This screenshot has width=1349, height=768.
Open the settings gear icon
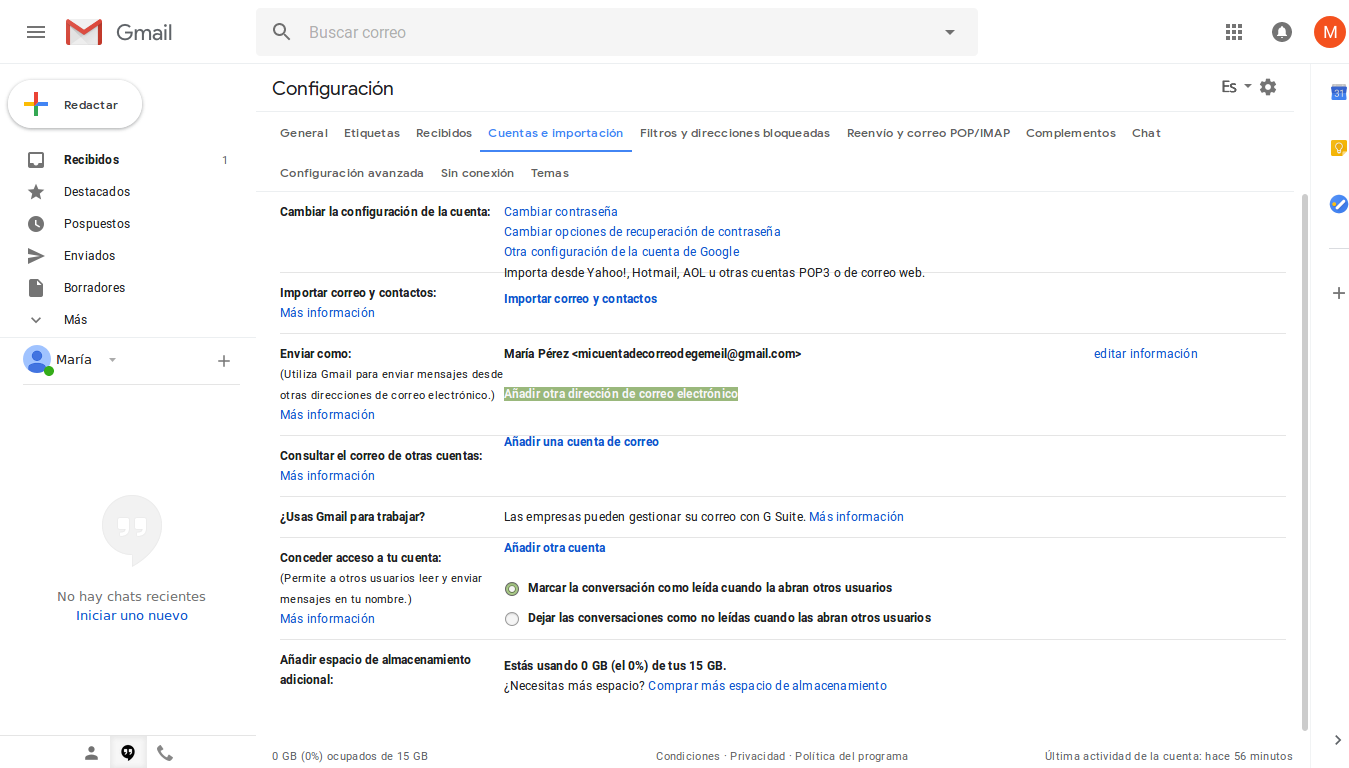point(1268,87)
